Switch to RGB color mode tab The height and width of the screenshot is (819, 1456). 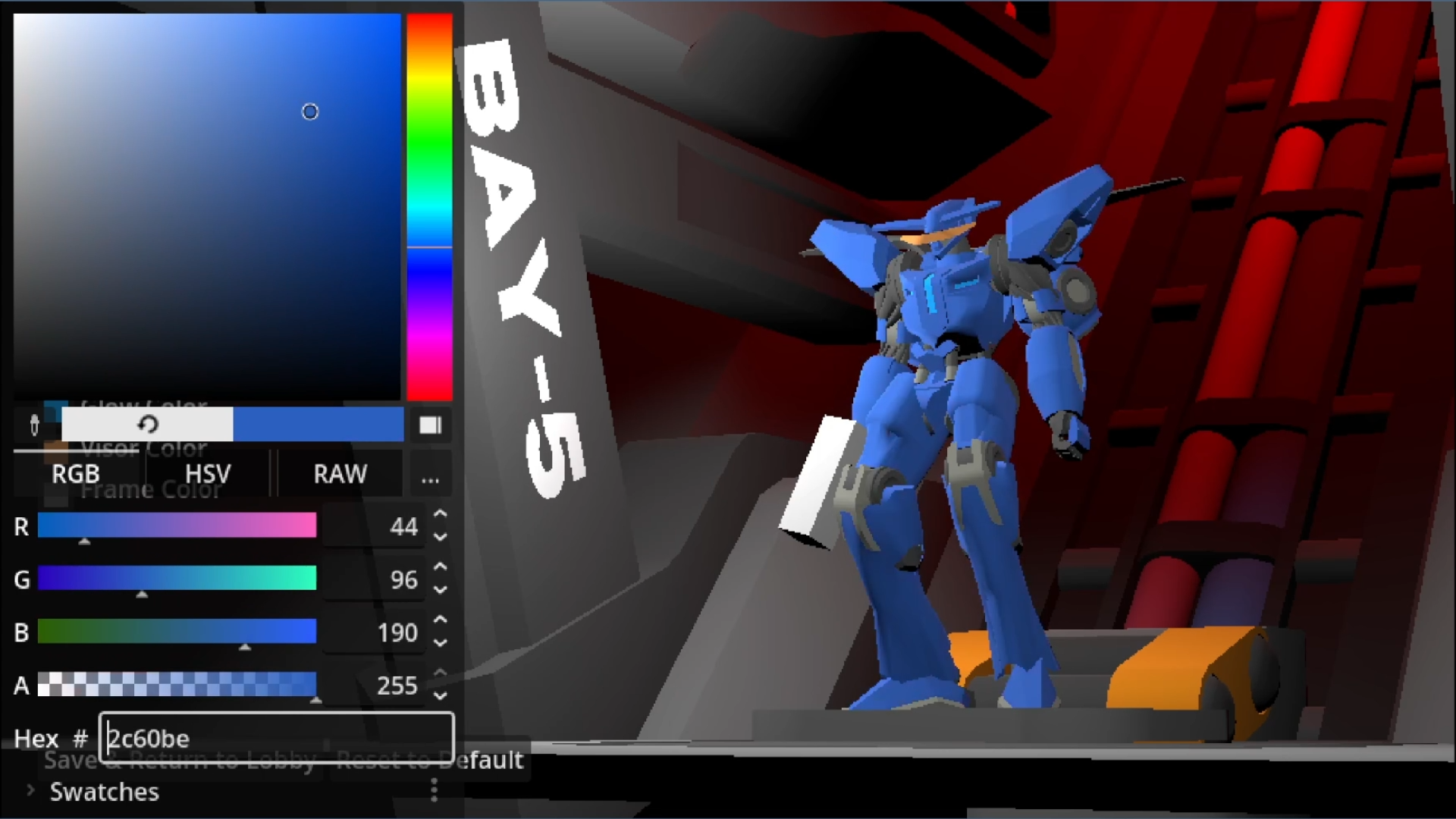[76, 475]
